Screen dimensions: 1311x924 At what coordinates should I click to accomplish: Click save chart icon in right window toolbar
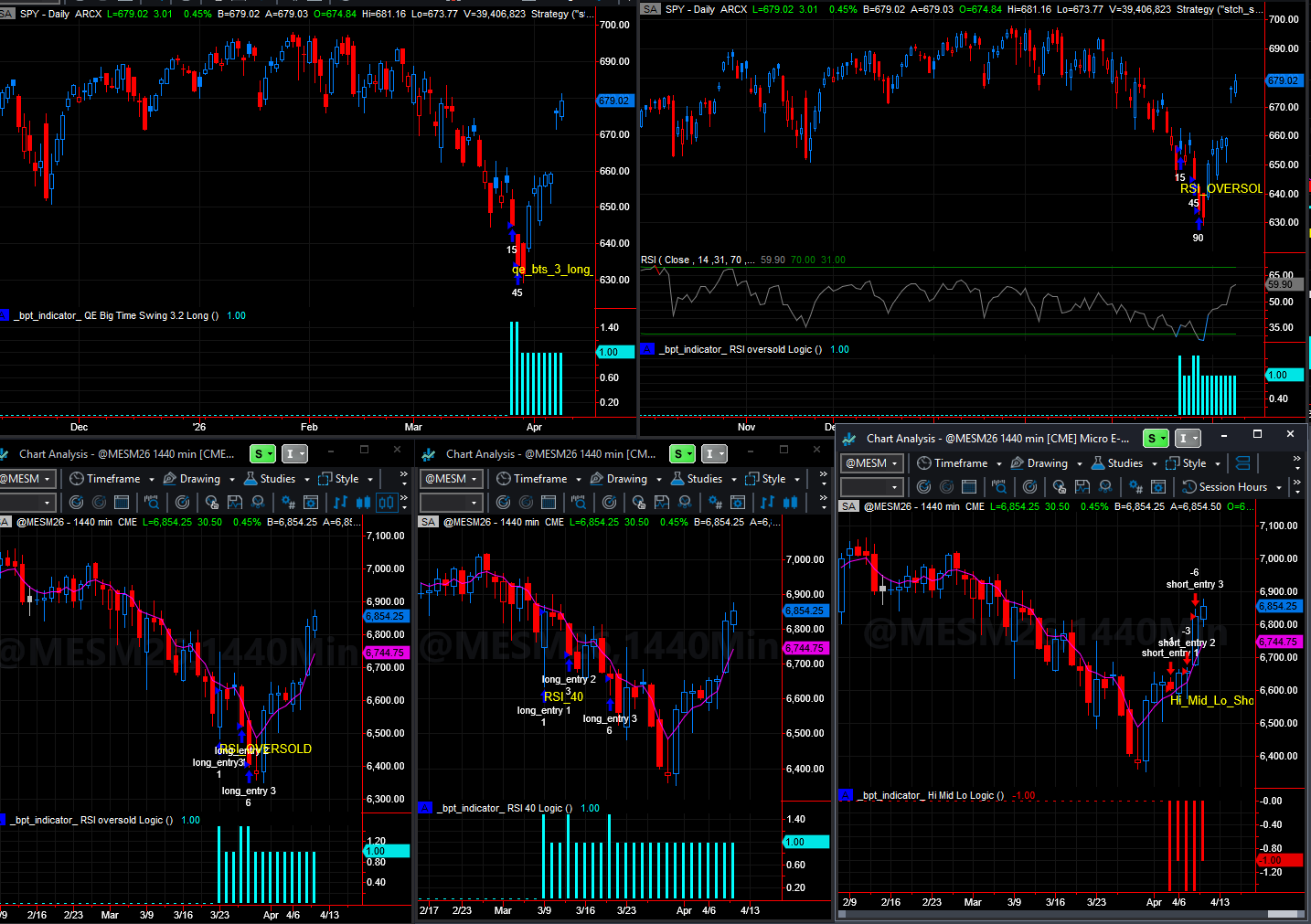coord(1082,487)
